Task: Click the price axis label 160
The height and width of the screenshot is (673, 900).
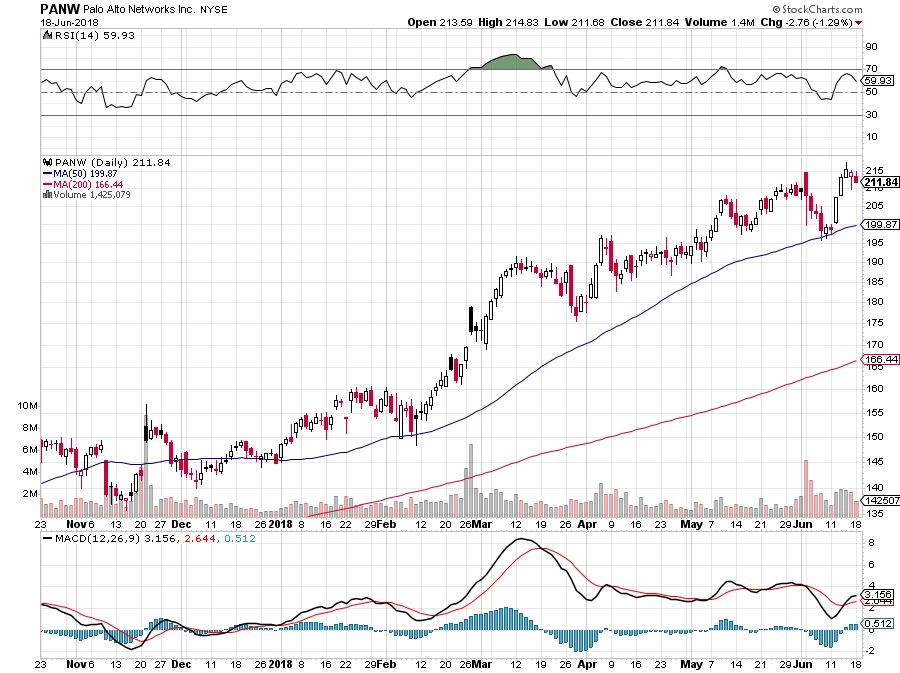Action: pyautogui.click(x=874, y=389)
